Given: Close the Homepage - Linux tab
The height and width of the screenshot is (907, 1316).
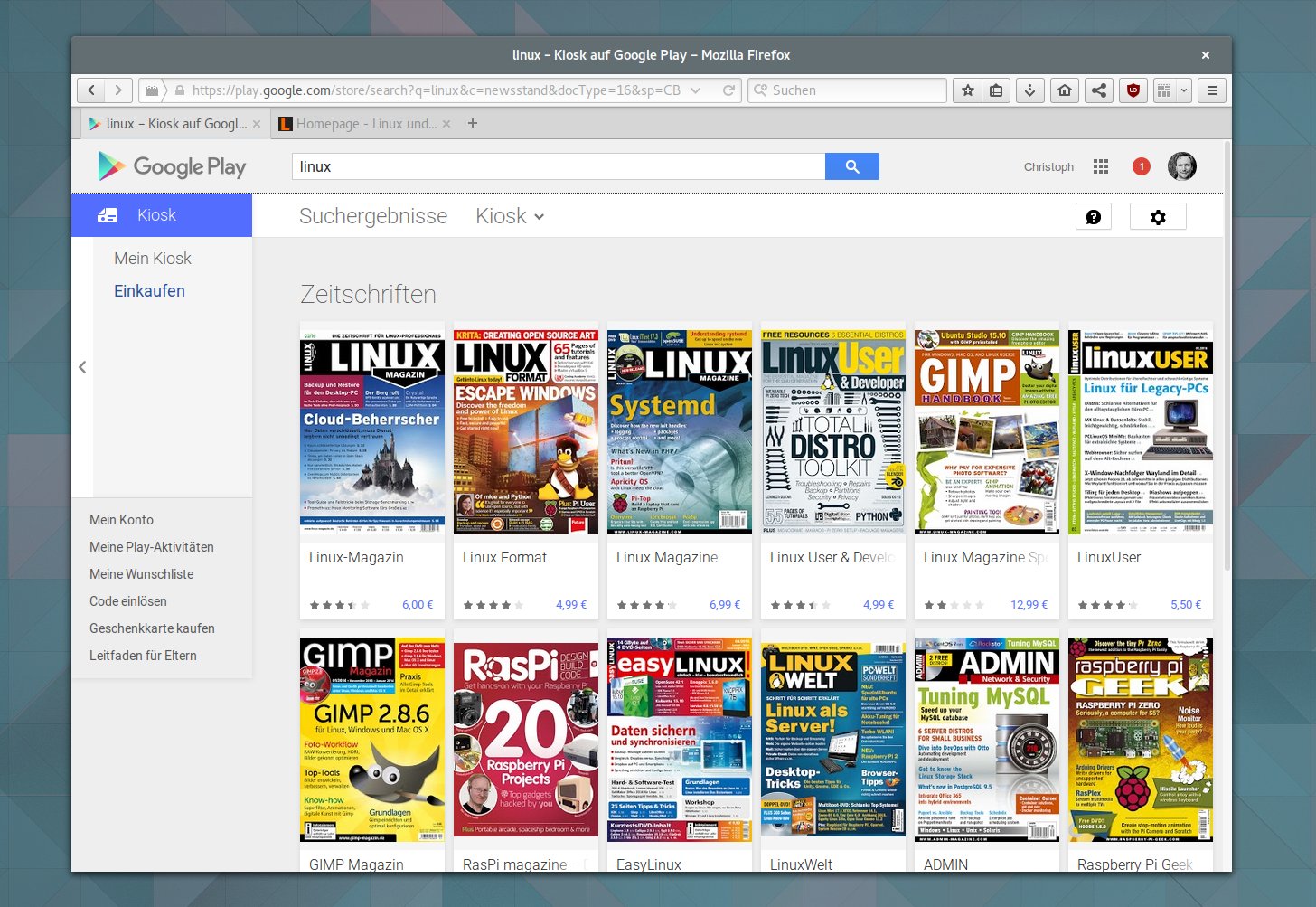Looking at the screenshot, I should coord(446,124).
